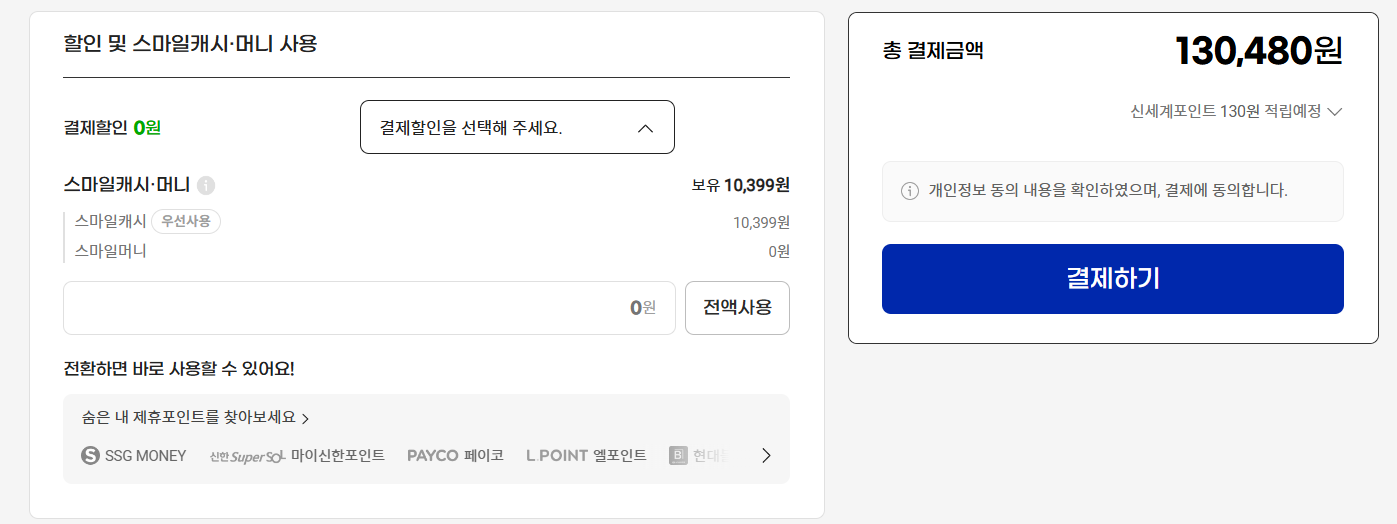Open the 결제할인을 선택해 주세요 dropdown

click(x=517, y=127)
